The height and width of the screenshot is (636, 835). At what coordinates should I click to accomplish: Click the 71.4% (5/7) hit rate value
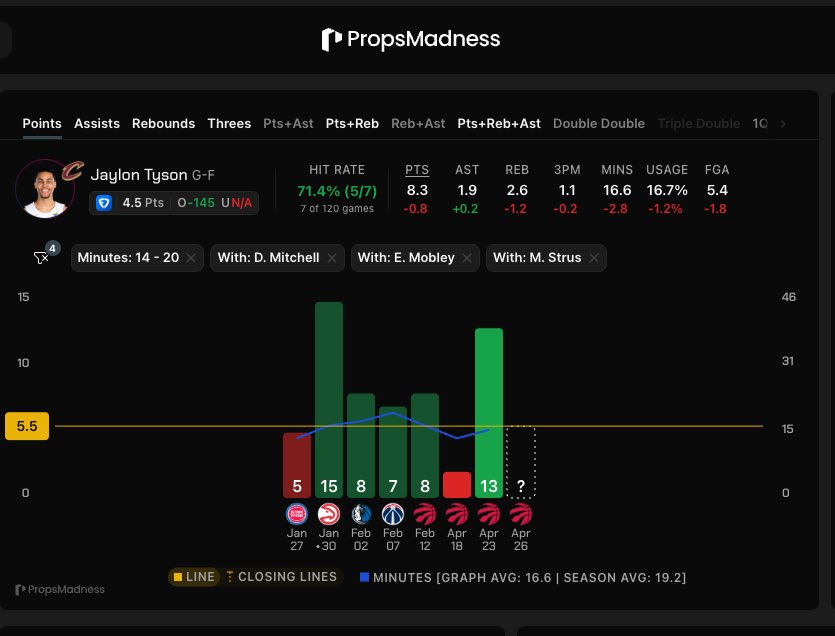point(337,191)
